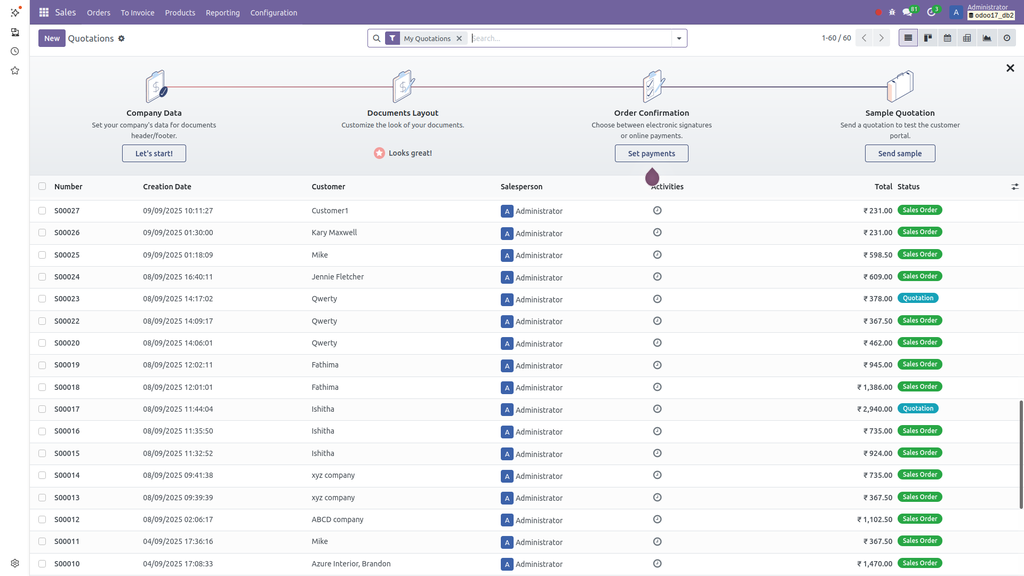
Task: Click the Set payments button
Action: [x=651, y=153]
